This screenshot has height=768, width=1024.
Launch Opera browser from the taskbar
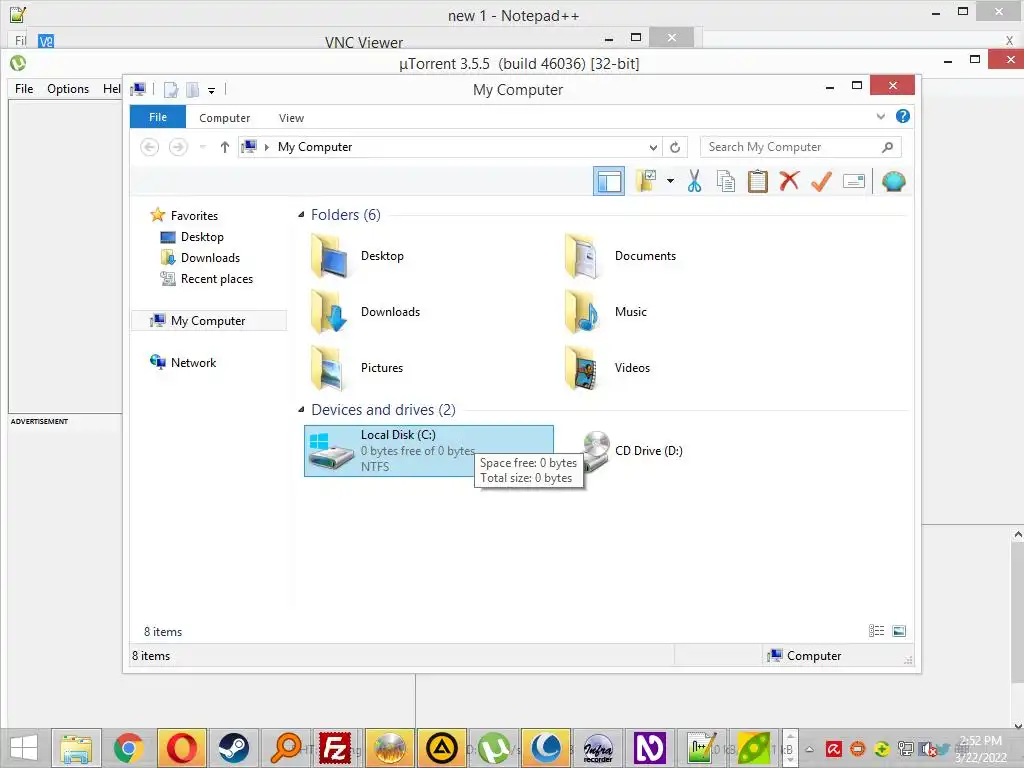click(x=181, y=748)
